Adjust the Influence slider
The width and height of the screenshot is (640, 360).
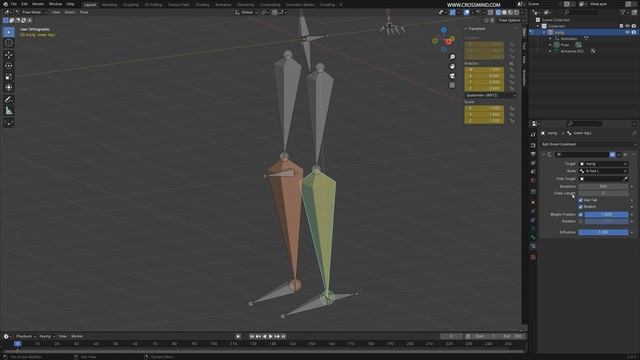tap(603, 232)
